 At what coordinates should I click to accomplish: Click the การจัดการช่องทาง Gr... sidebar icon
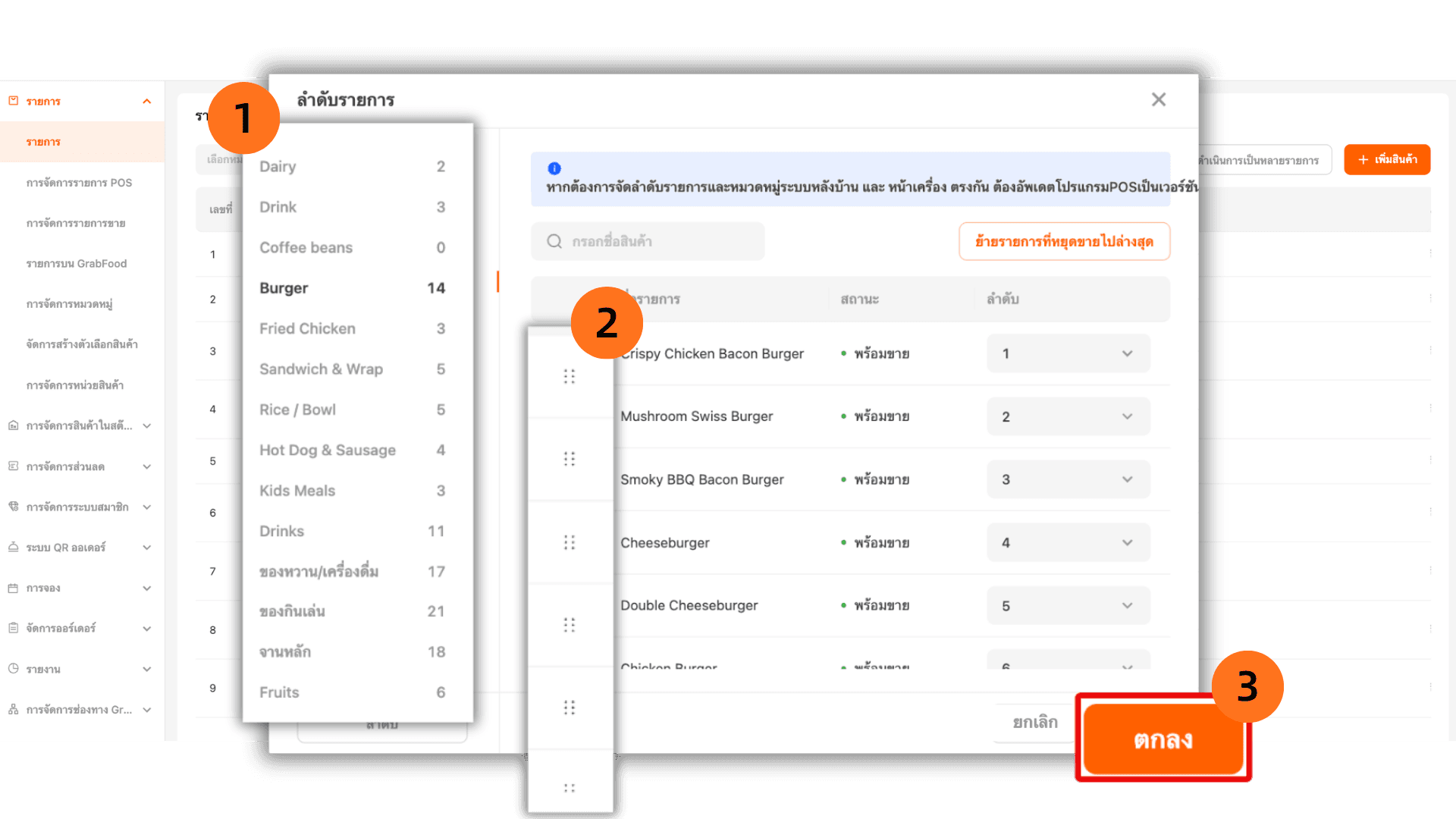[14, 710]
